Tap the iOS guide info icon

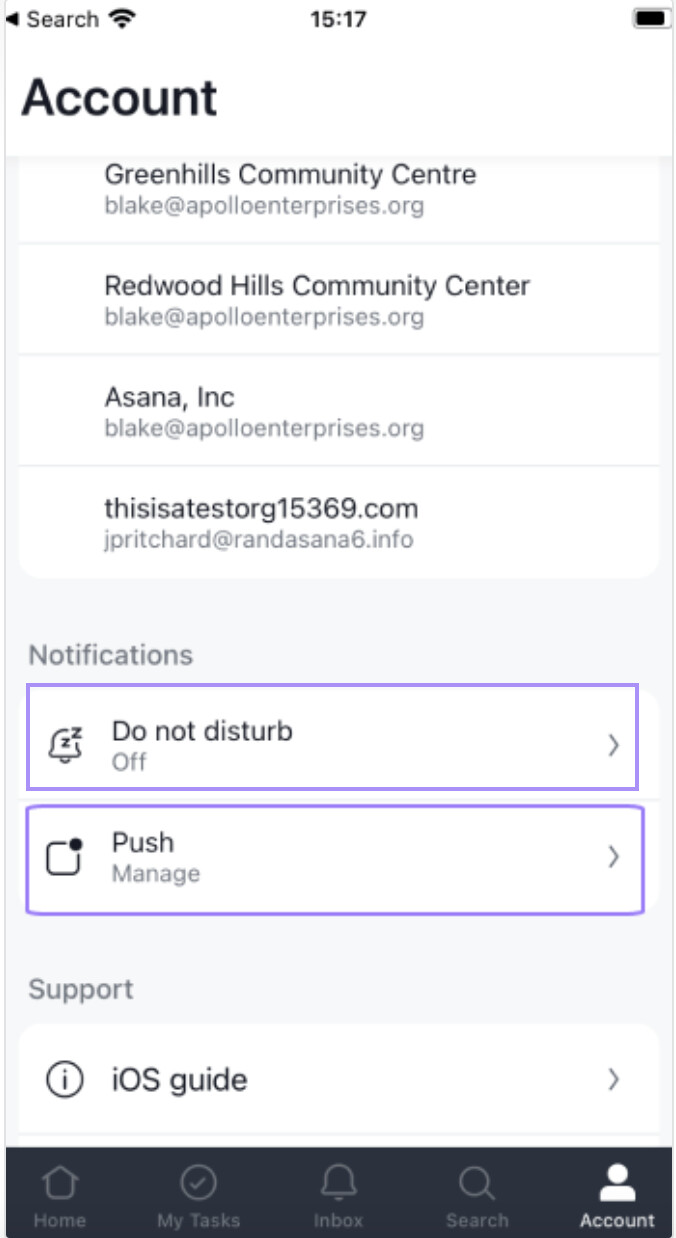(65, 1080)
